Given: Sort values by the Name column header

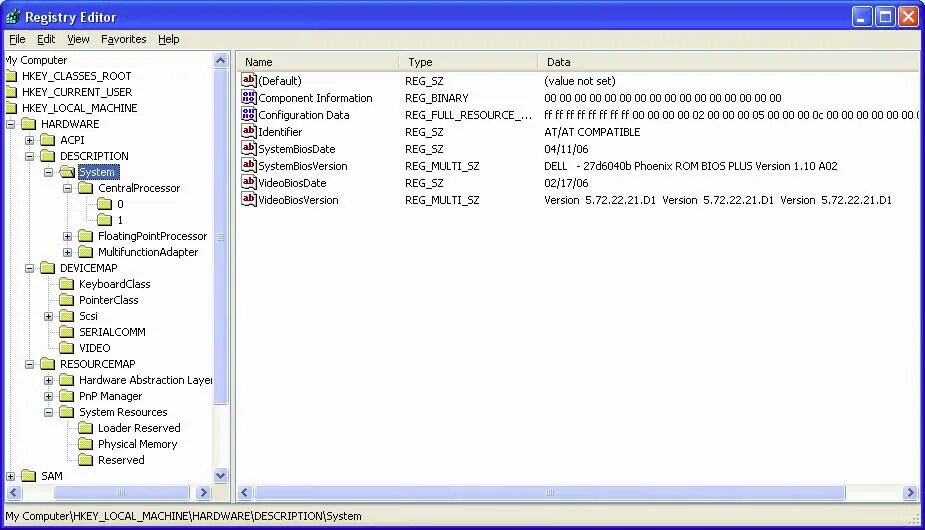Looking at the screenshot, I should [318, 62].
